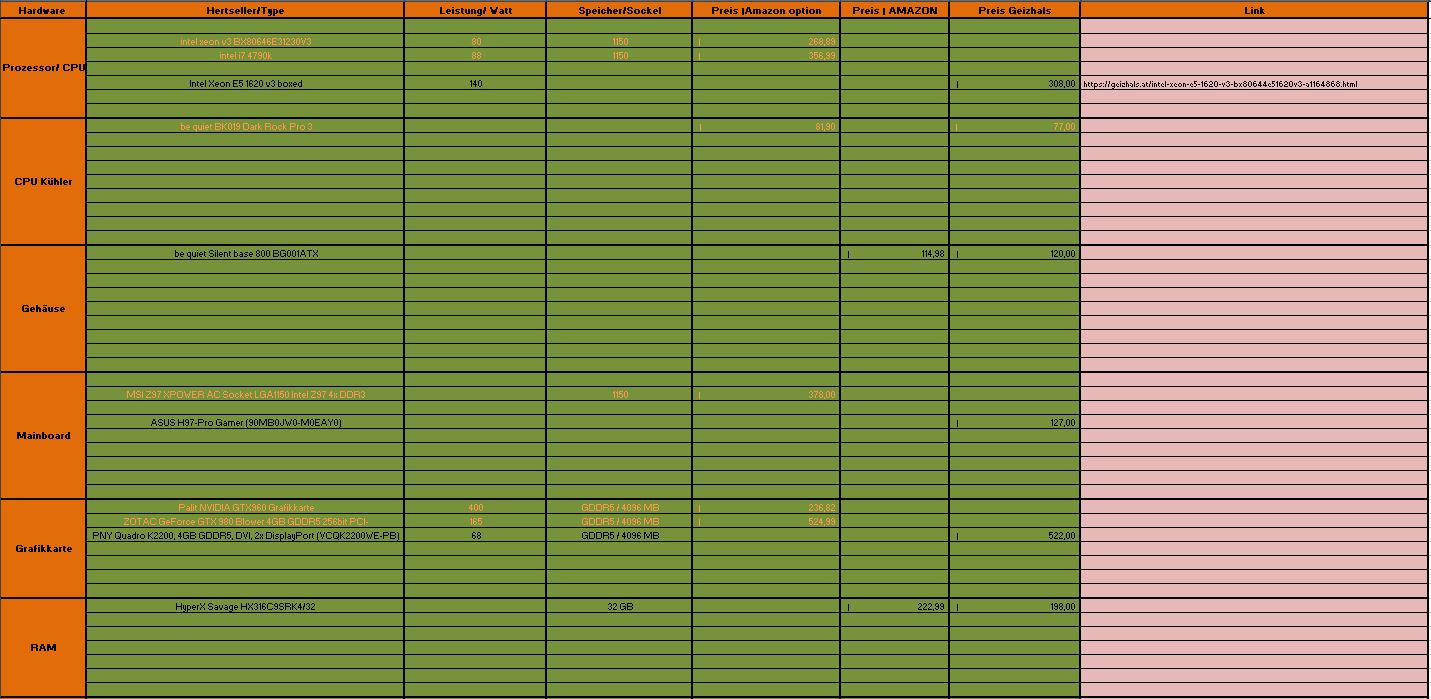Viewport: 1431px width, 699px height.
Task: Click the intel xeon v3 BX80646E31230V3 cell
Action: pos(245,42)
